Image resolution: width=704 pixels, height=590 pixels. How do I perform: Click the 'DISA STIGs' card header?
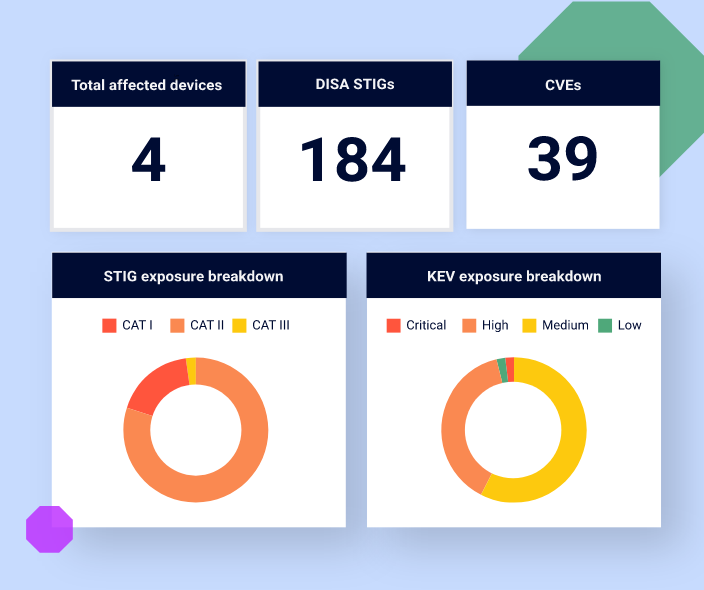click(x=355, y=84)
